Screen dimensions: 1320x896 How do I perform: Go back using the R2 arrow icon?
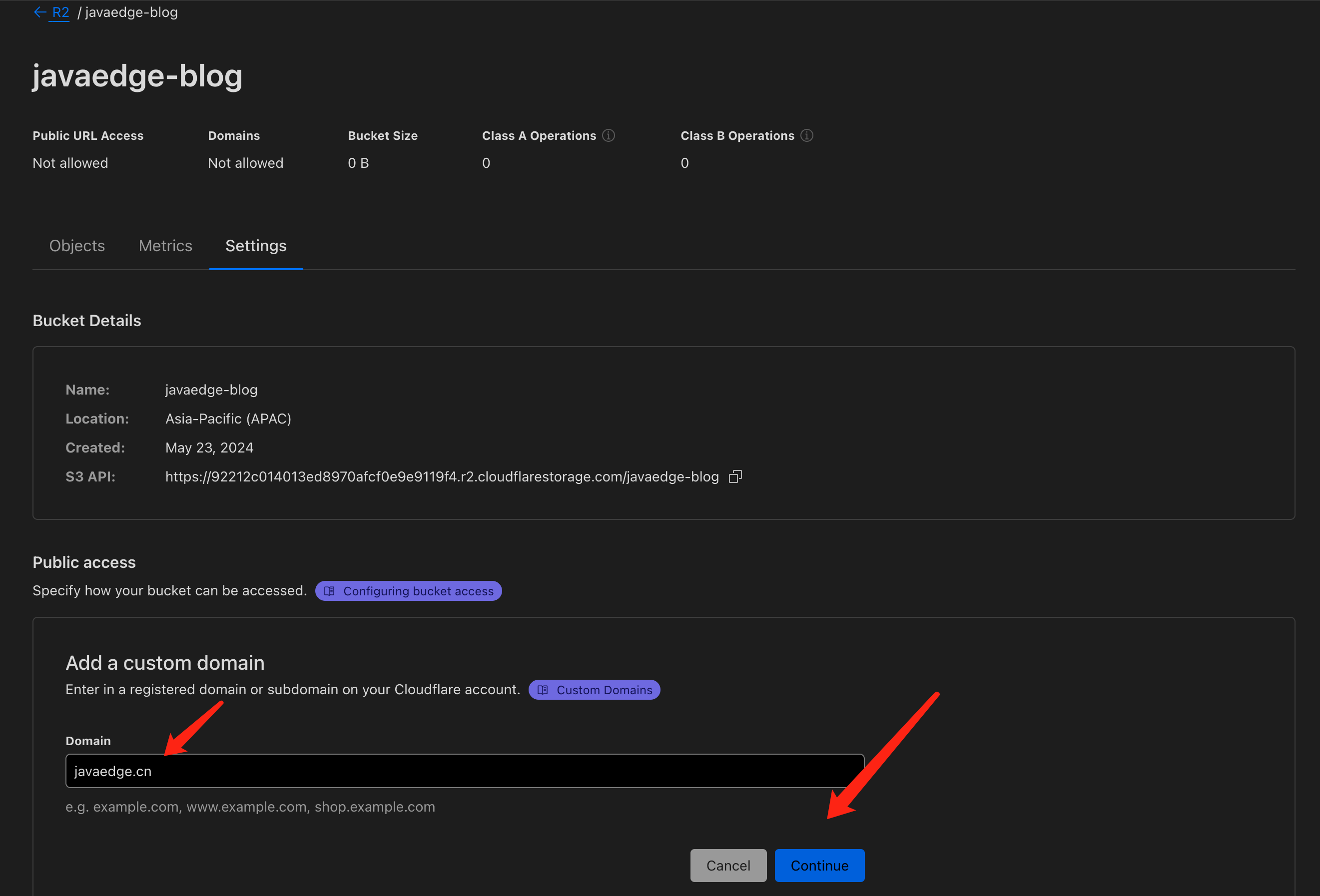[40, 12]
